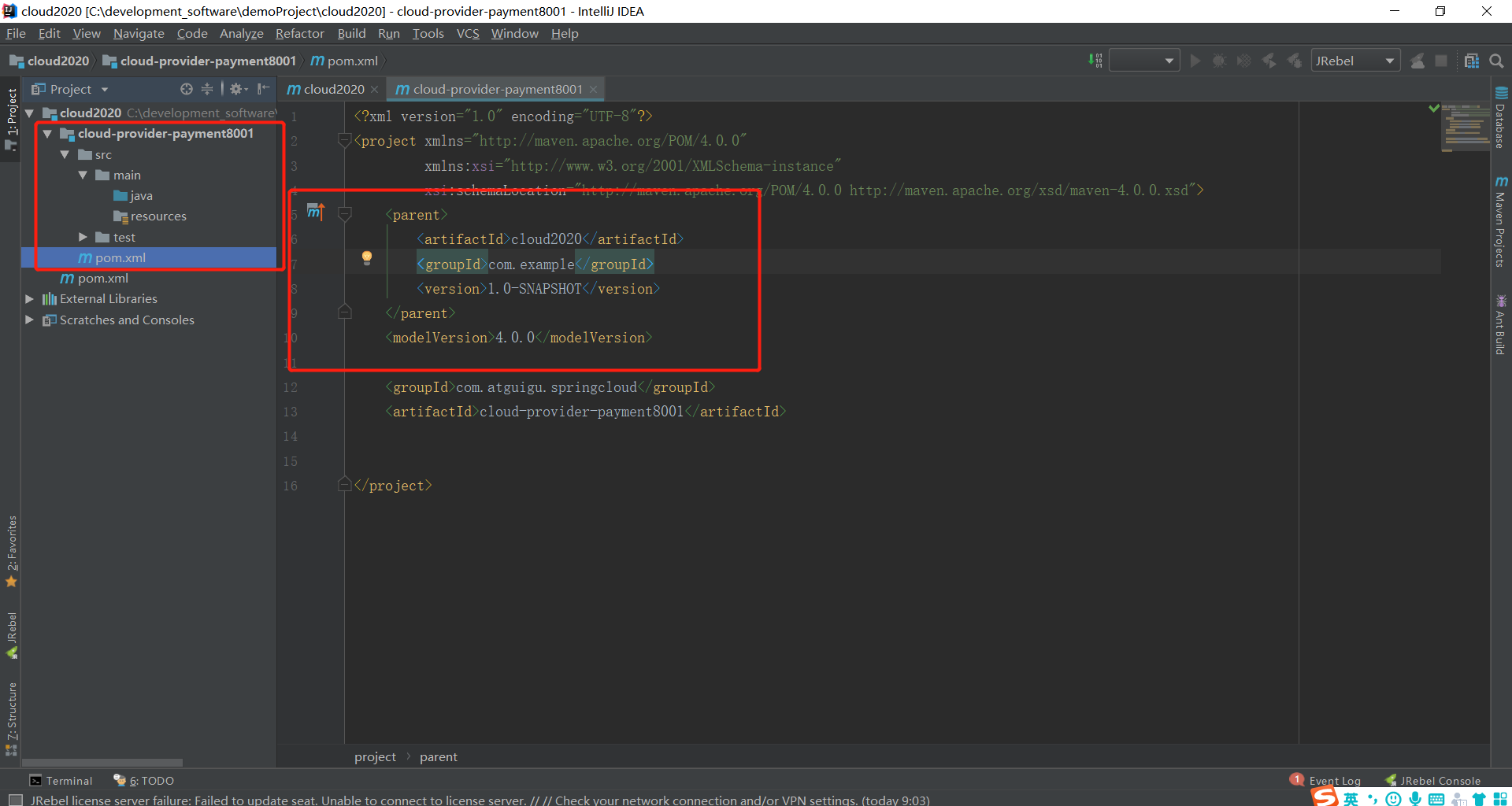Select the java source folder

pyautogui.click(x=133, y=196)
